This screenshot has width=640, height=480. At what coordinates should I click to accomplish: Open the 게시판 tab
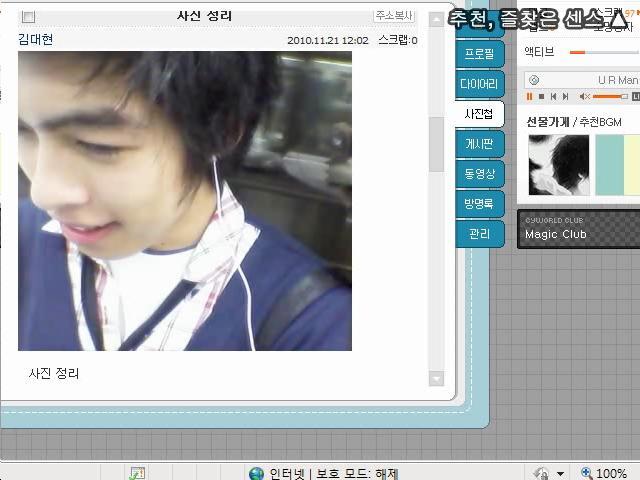point(479,144)
